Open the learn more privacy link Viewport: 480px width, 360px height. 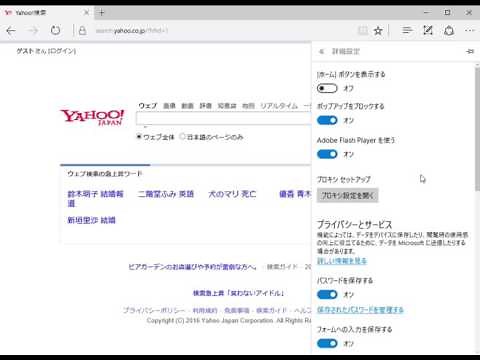[x=342, y=261]
